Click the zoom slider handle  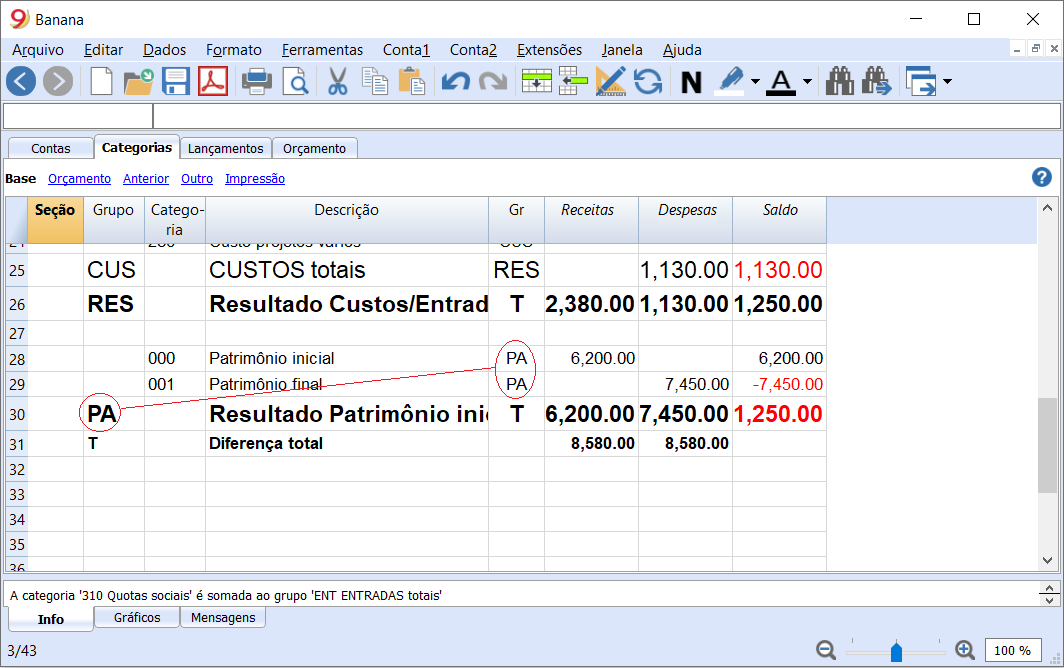(x=896, y=652)
